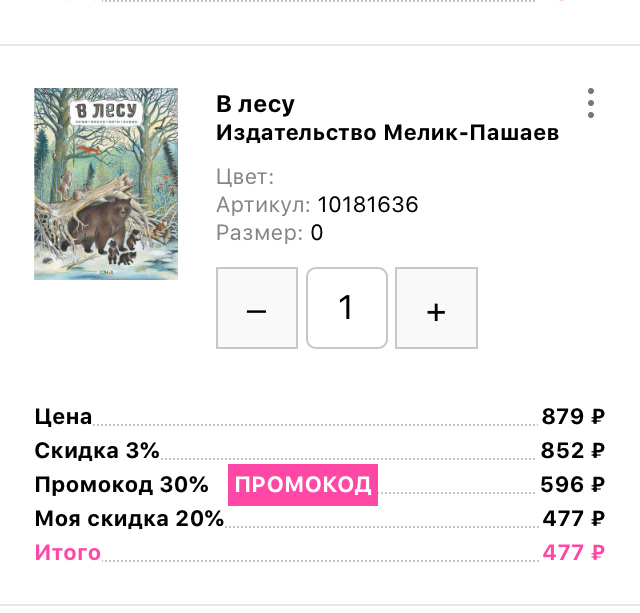Click the pink Итого label

pos(68,552)
